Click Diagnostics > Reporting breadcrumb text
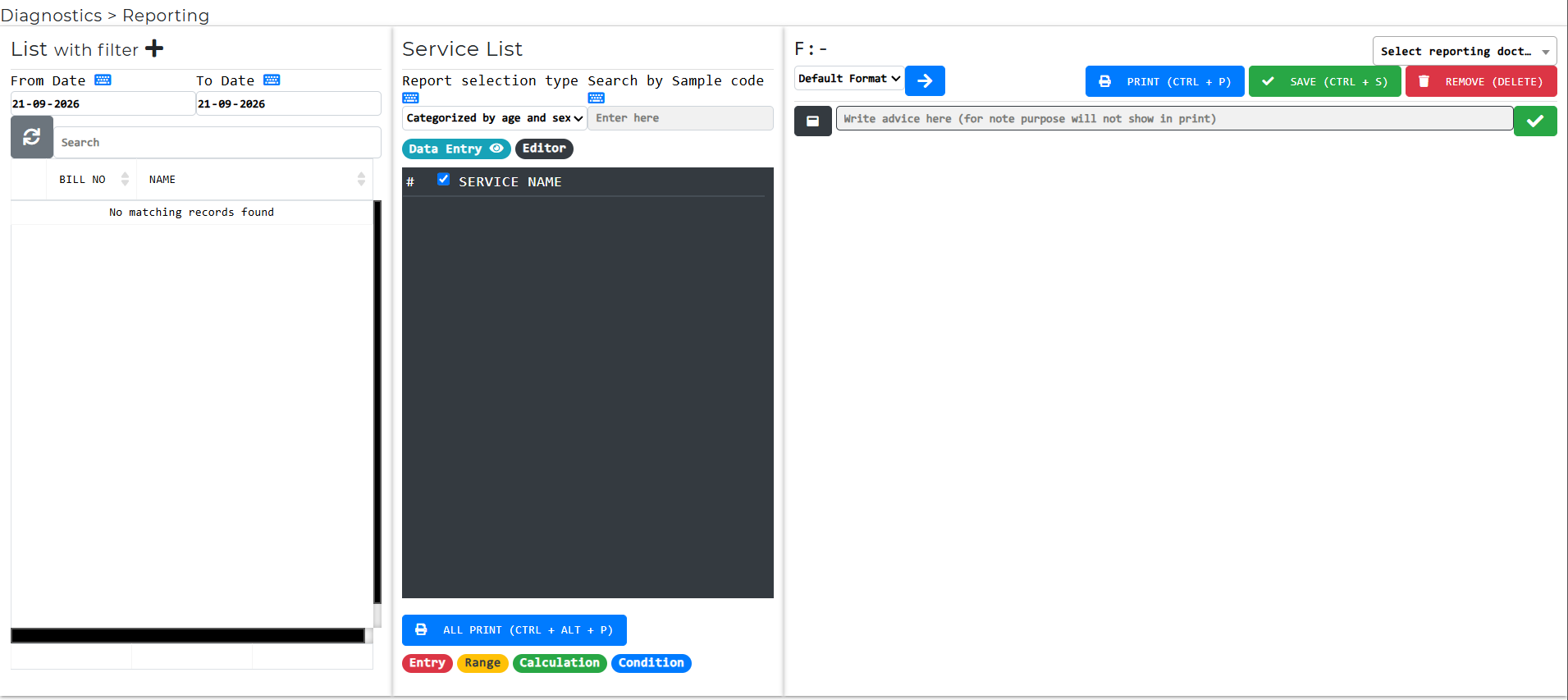The image size is (1568, 700). point(105,16)
